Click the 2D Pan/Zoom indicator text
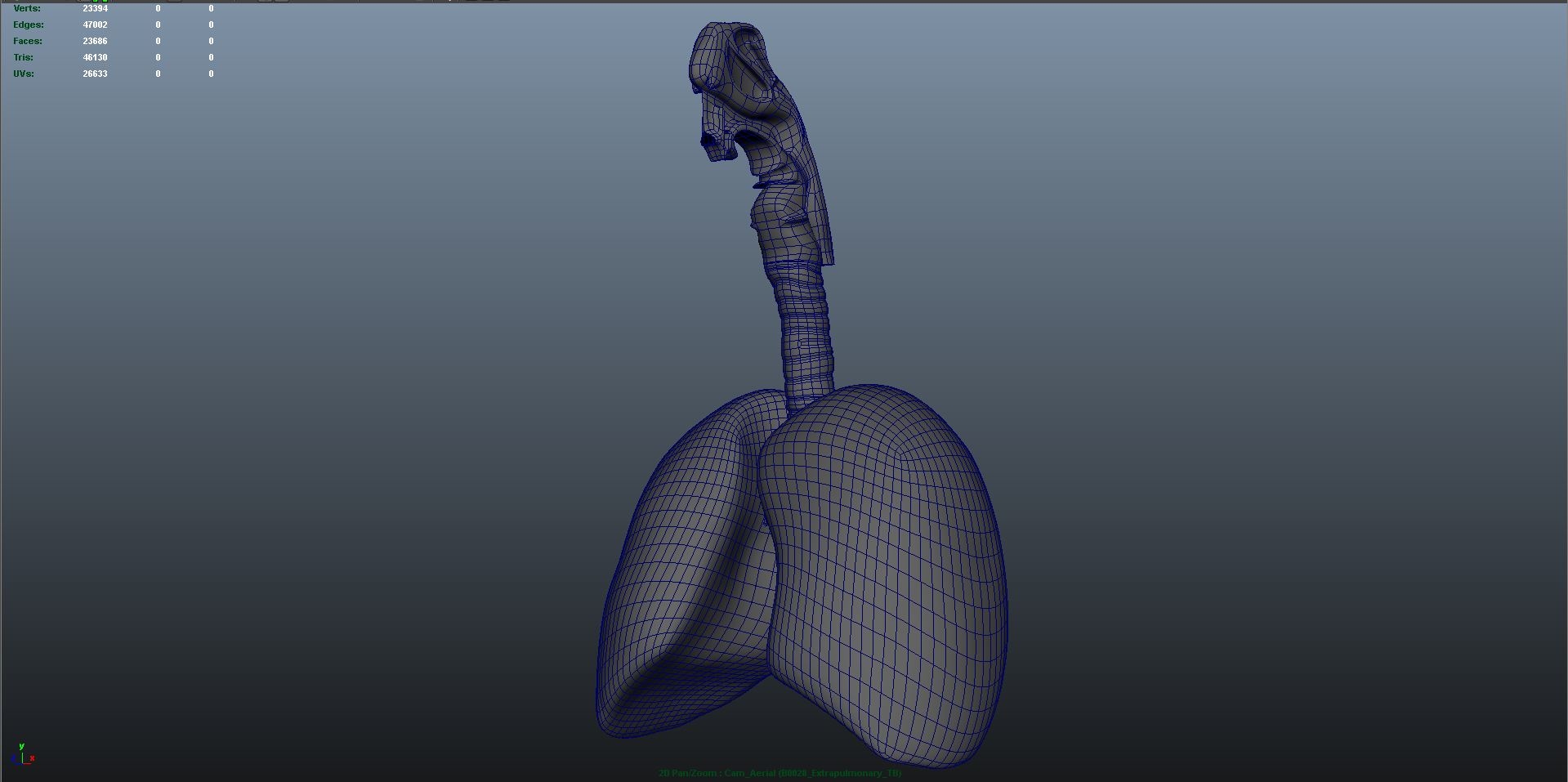The height and width of the screenshot is (782, 1568). pos(687,772)
